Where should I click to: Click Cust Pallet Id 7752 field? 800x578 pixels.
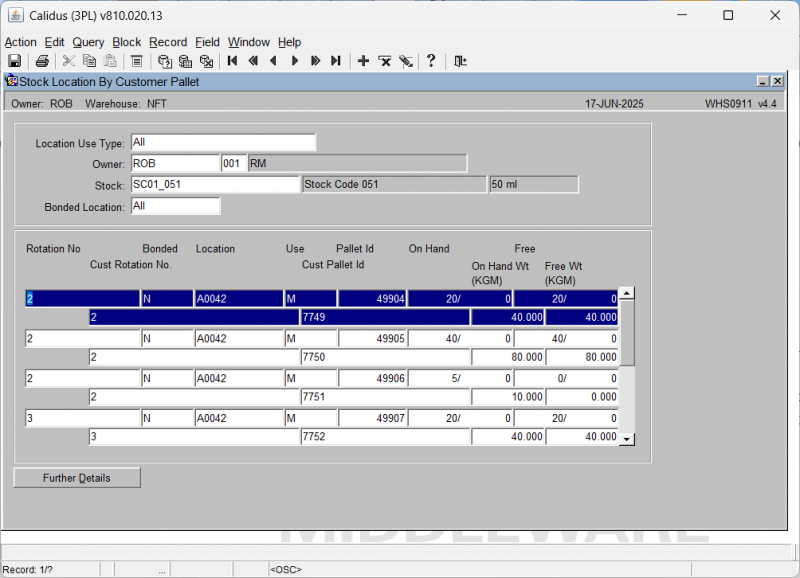(x=385, y=436)
